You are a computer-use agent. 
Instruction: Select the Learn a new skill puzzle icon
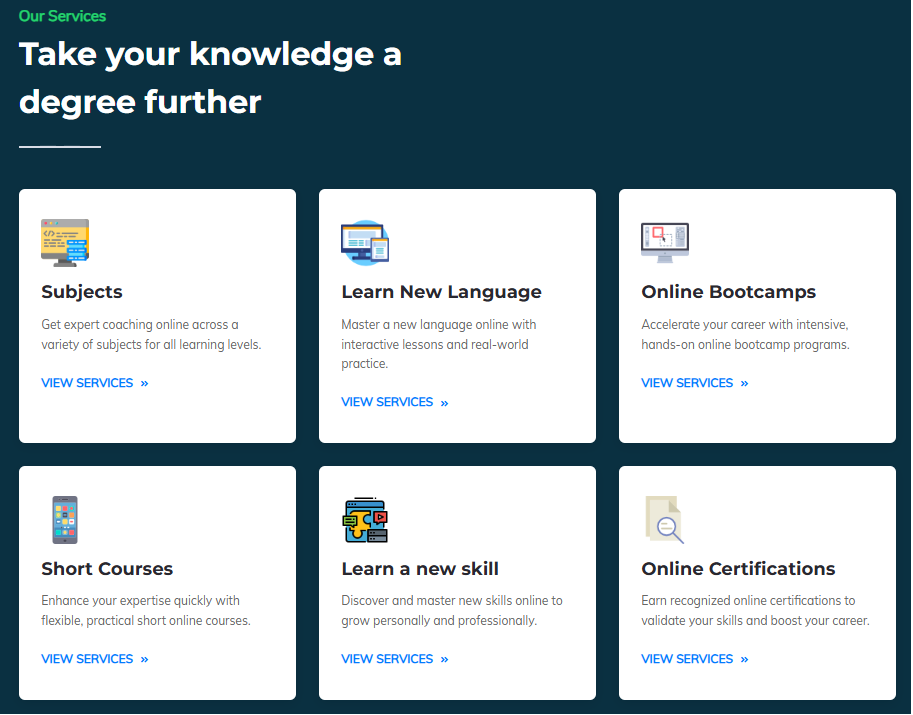click(365, 520)
